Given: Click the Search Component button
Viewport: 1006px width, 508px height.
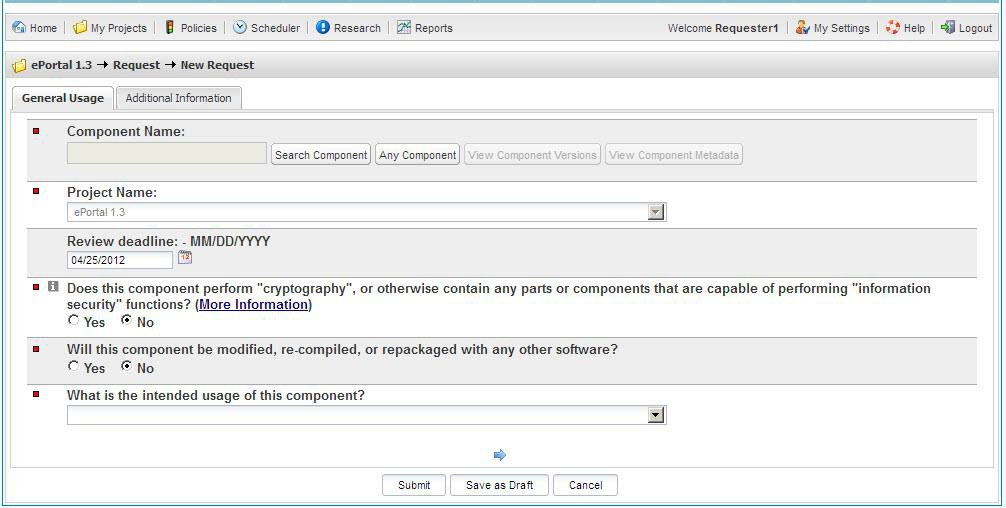Looking at the screenshot, I should click(321, 155).
